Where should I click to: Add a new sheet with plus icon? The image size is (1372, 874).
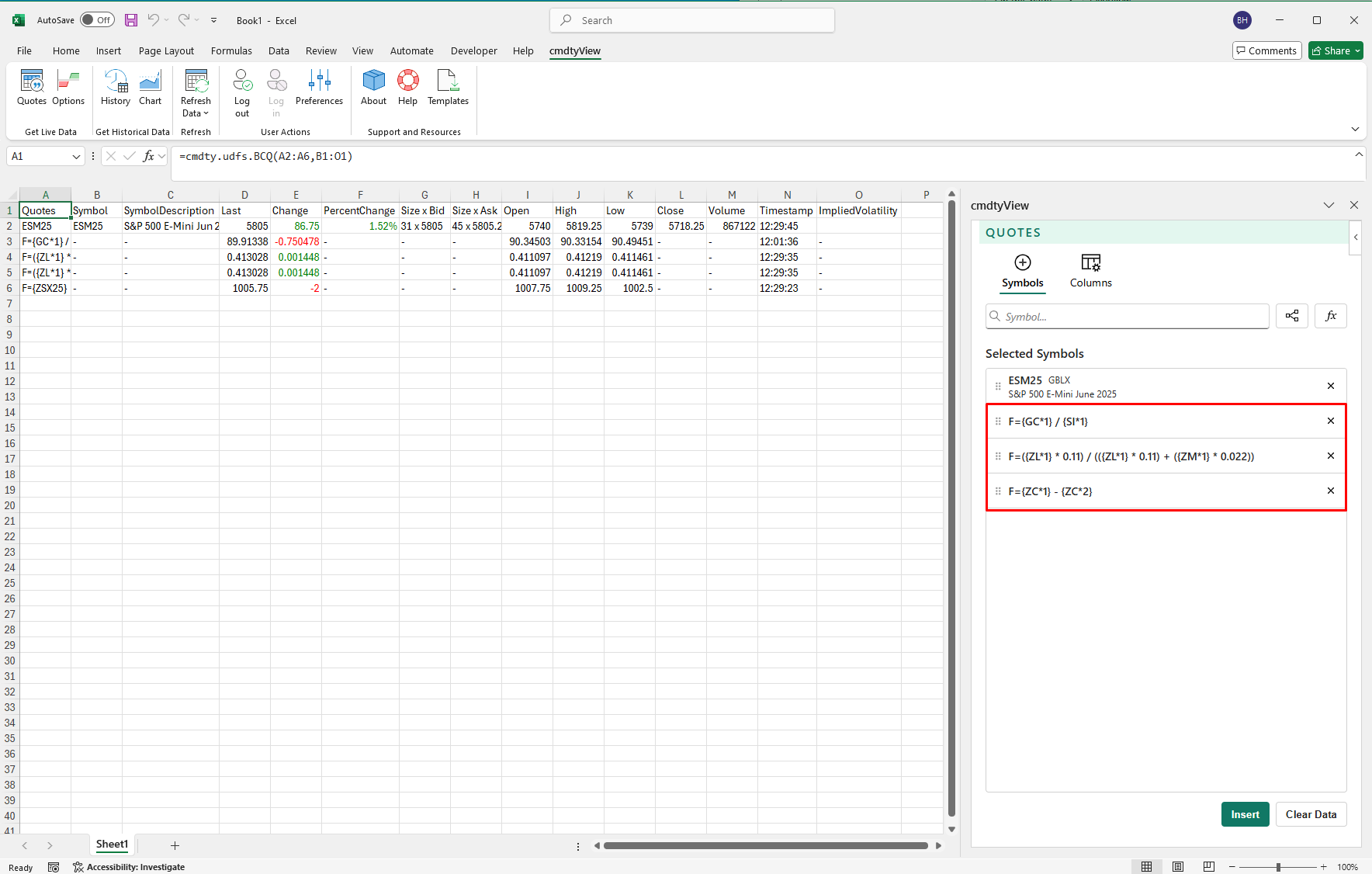175,845
